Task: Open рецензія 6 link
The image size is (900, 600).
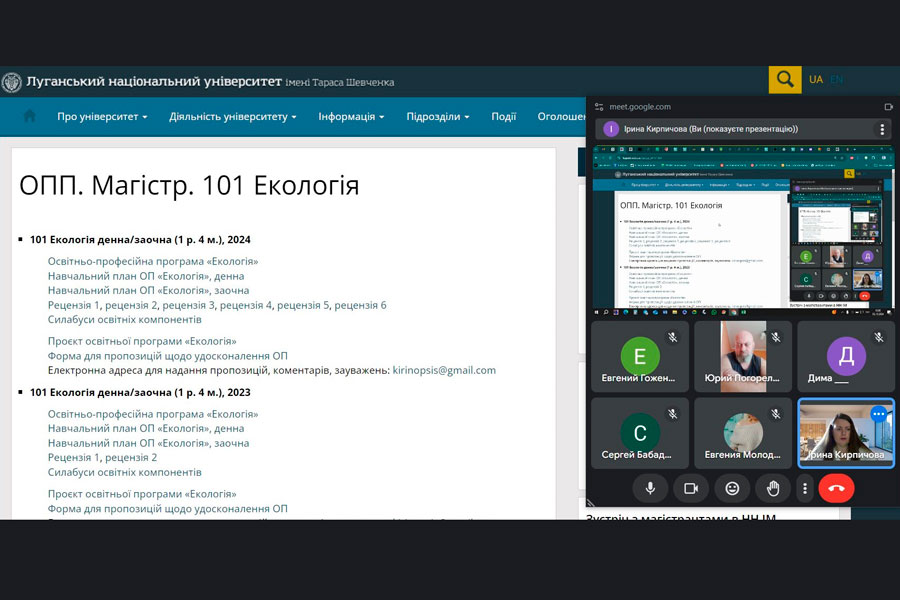Action: coord(360,305)
